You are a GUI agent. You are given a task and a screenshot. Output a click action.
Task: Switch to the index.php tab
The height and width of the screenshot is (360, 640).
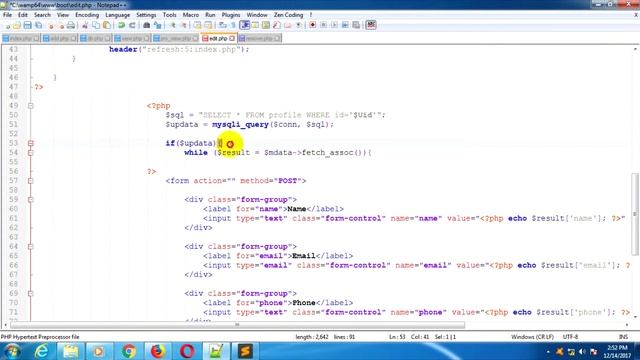coord(21,38)
